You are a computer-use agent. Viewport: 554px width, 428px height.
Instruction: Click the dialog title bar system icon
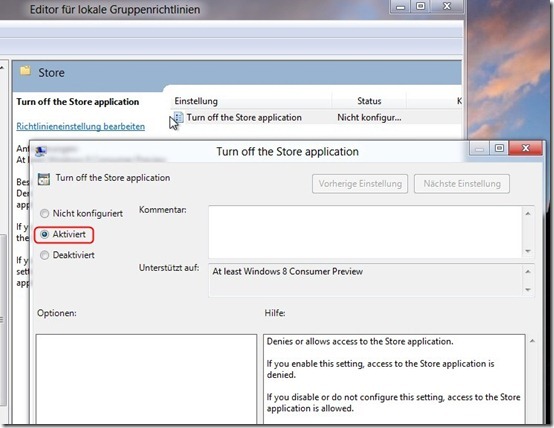[x=41, y=151]
